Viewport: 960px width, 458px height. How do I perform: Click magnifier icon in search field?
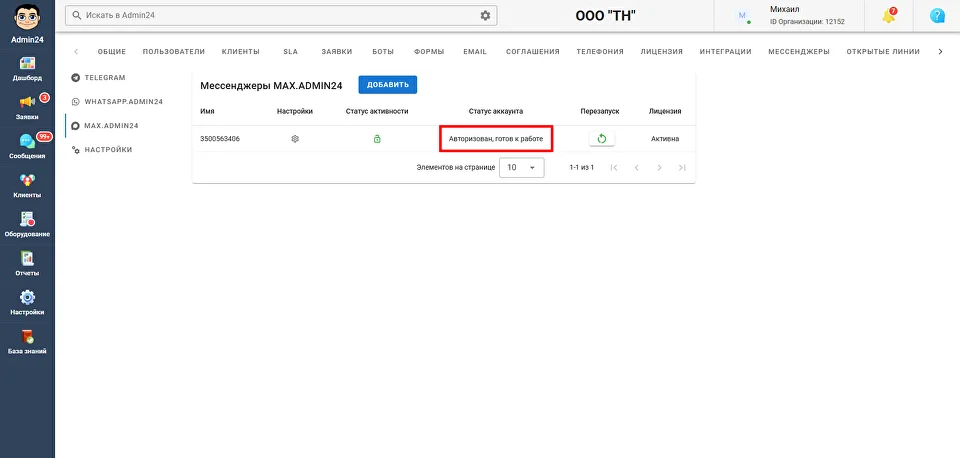pos(77,15)
